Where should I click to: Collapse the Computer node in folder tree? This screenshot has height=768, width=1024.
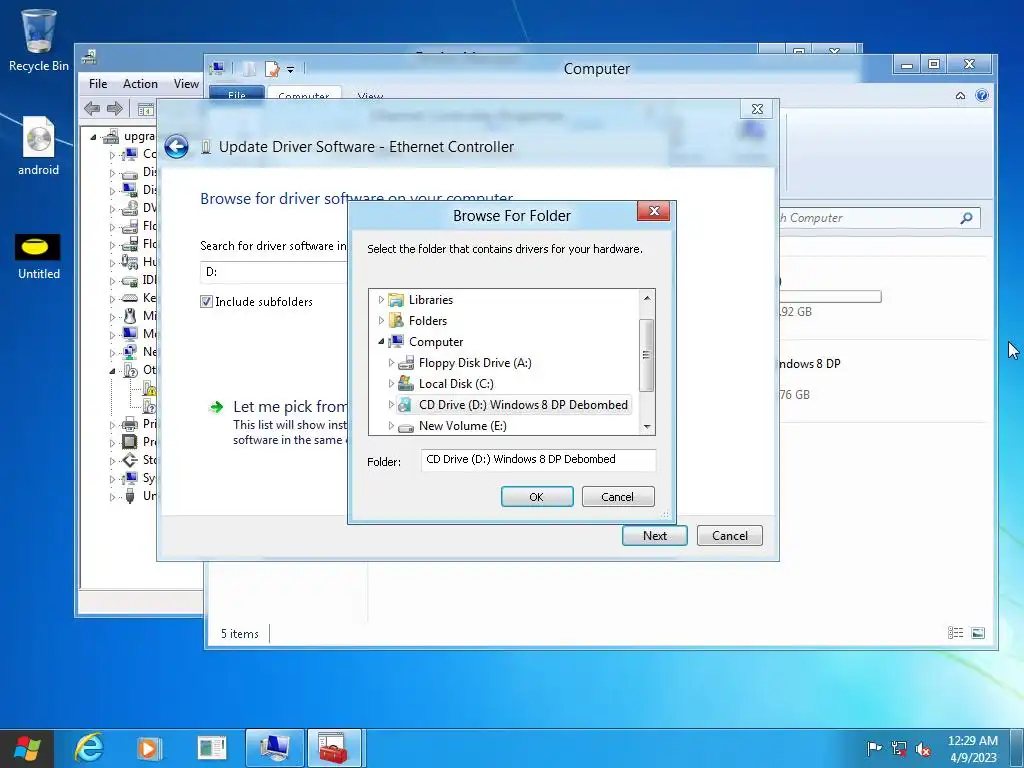click(381, 342)
